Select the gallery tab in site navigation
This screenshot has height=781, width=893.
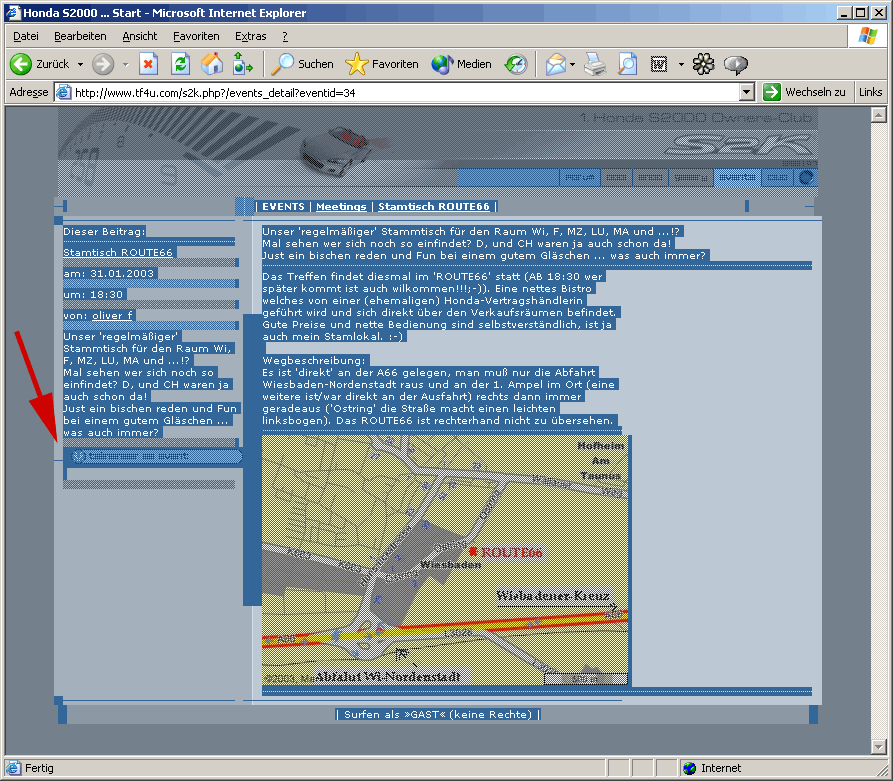pos(686,177)
